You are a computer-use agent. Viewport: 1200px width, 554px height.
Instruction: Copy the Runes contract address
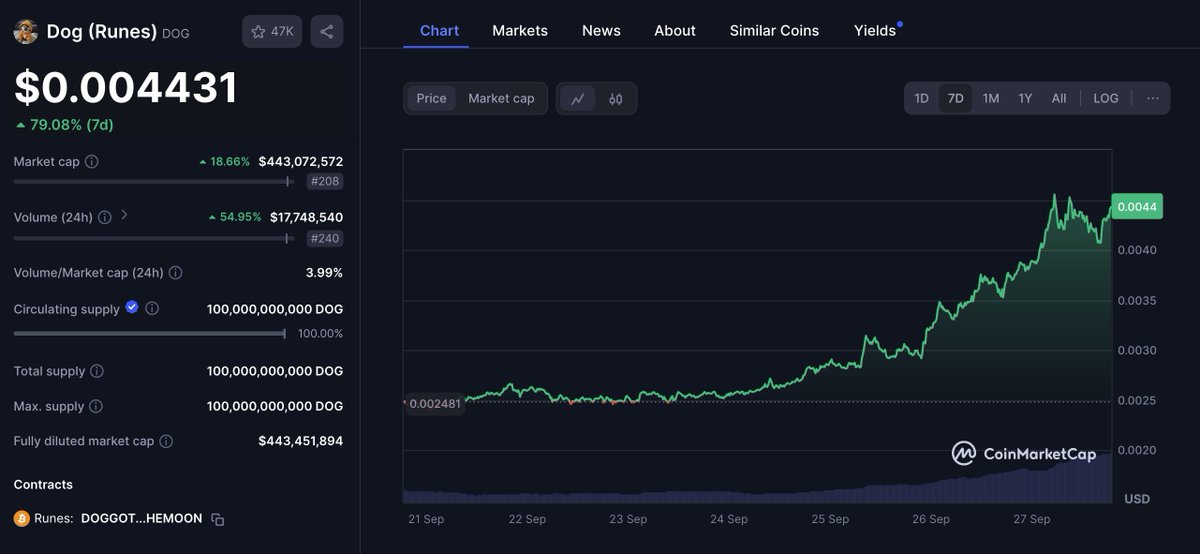tap(218, 519)
